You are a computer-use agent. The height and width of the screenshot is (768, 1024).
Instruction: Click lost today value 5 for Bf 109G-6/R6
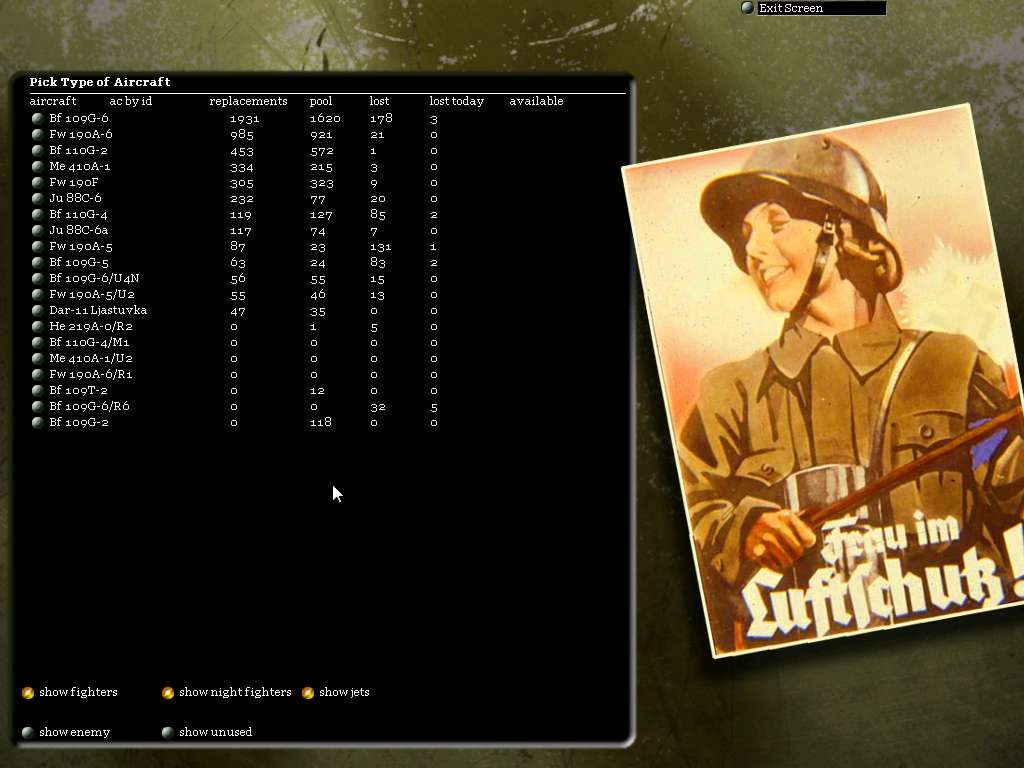coord(434,407)
